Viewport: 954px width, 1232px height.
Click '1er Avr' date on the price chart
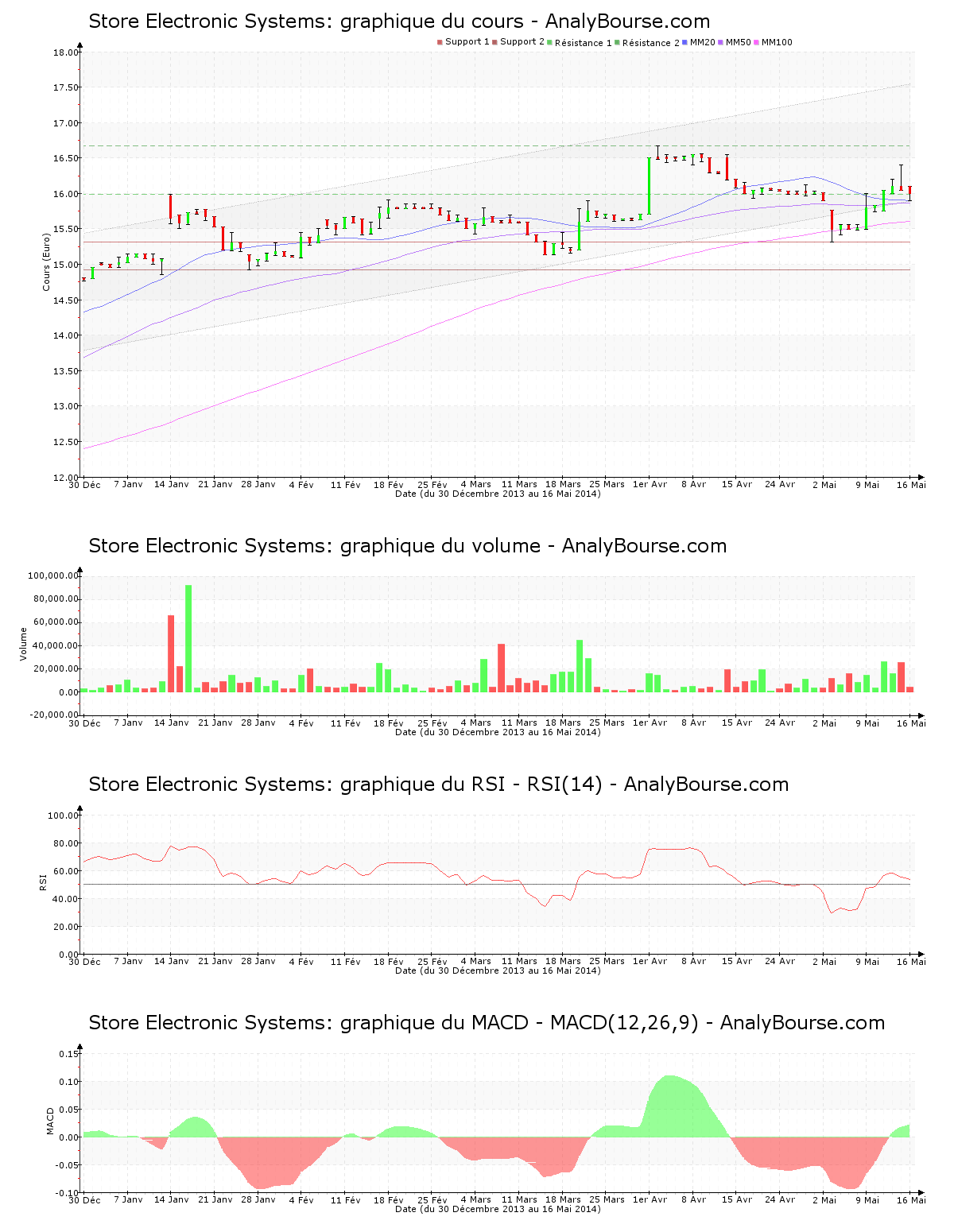650,484
